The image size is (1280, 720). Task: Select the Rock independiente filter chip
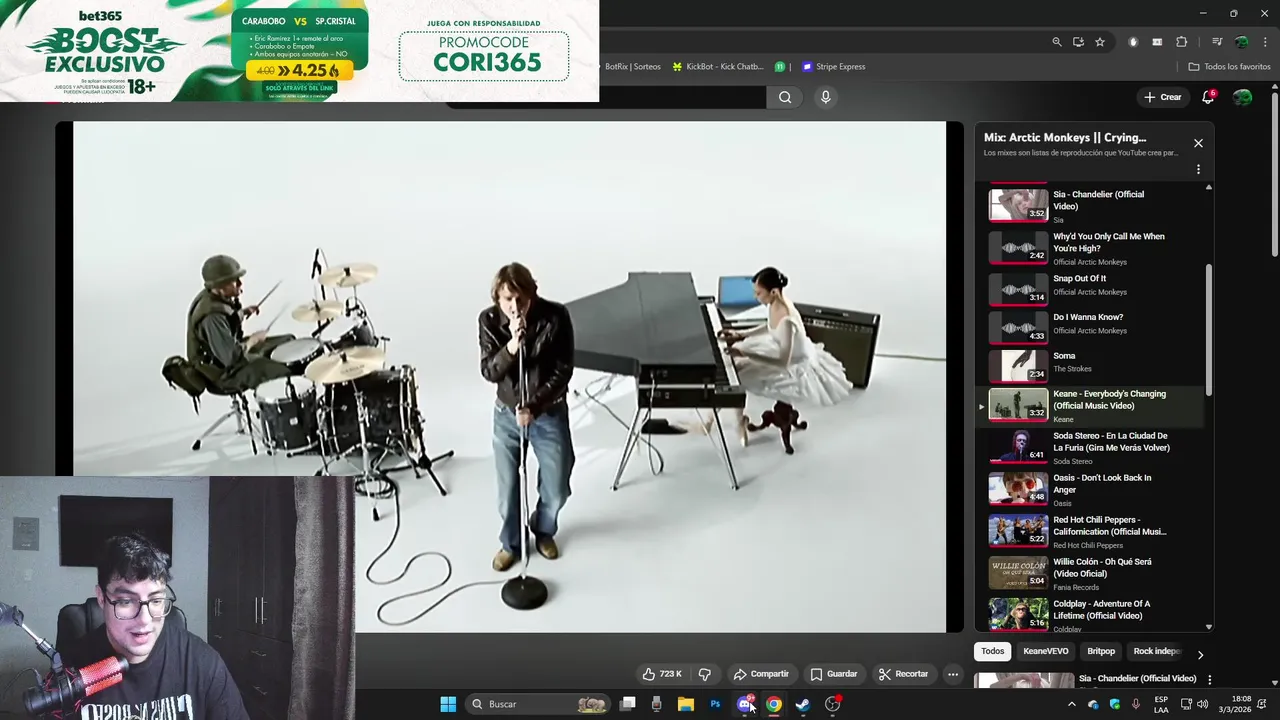pos(1157,651)
